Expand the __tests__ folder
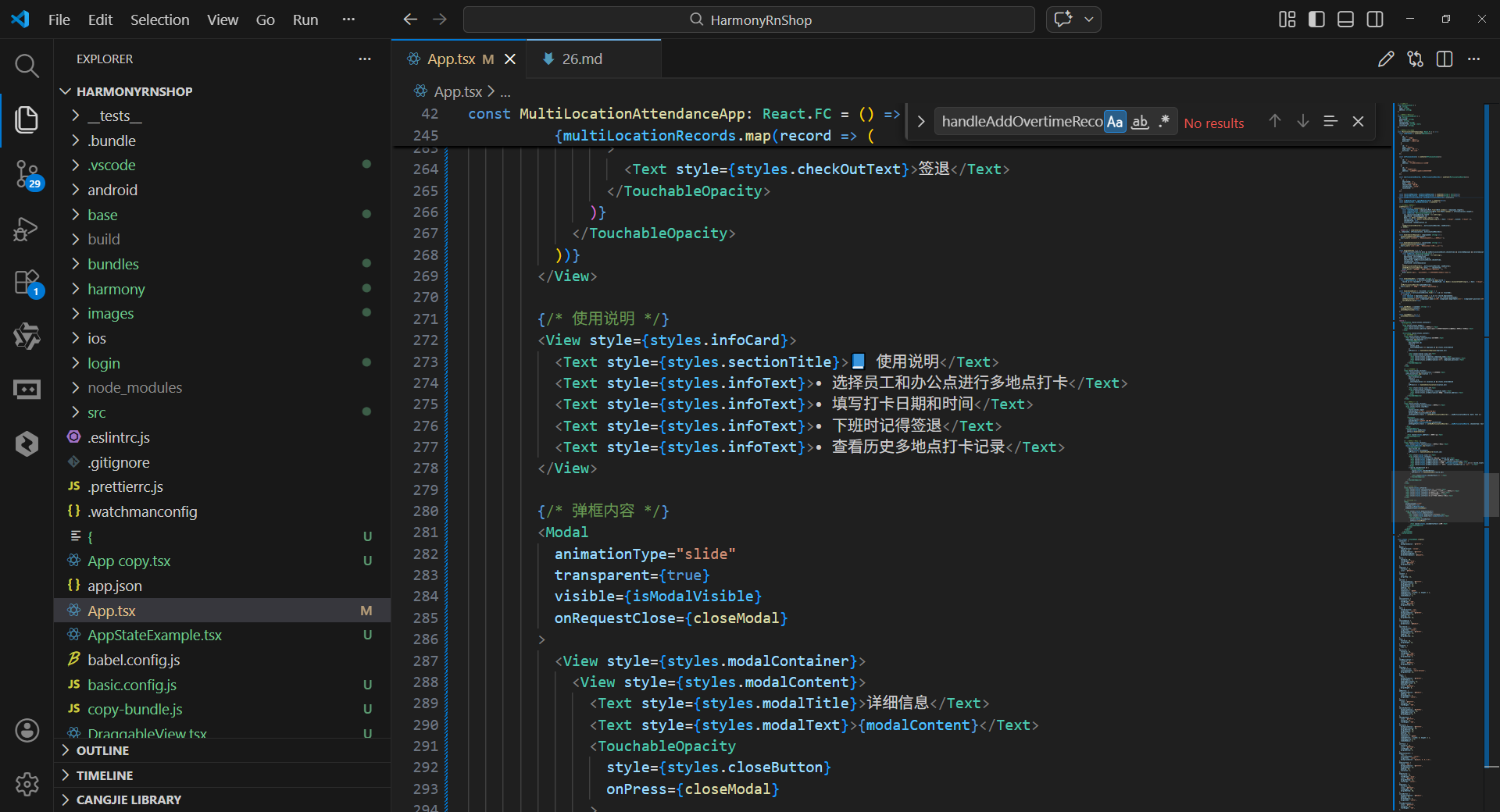Screen dimensions: 1500x812 click(x=223, y=116)
